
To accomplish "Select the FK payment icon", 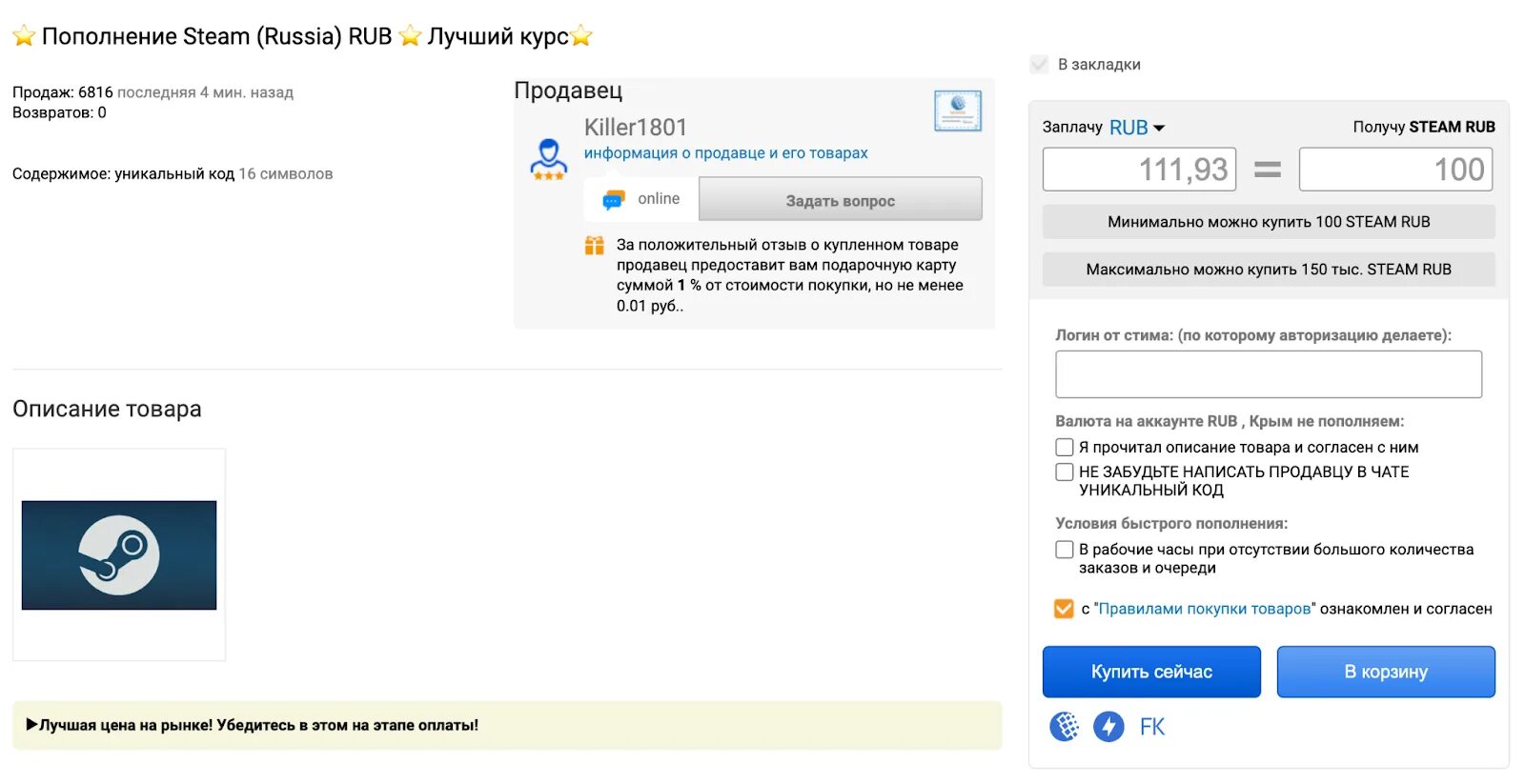I will [1152, 727].
